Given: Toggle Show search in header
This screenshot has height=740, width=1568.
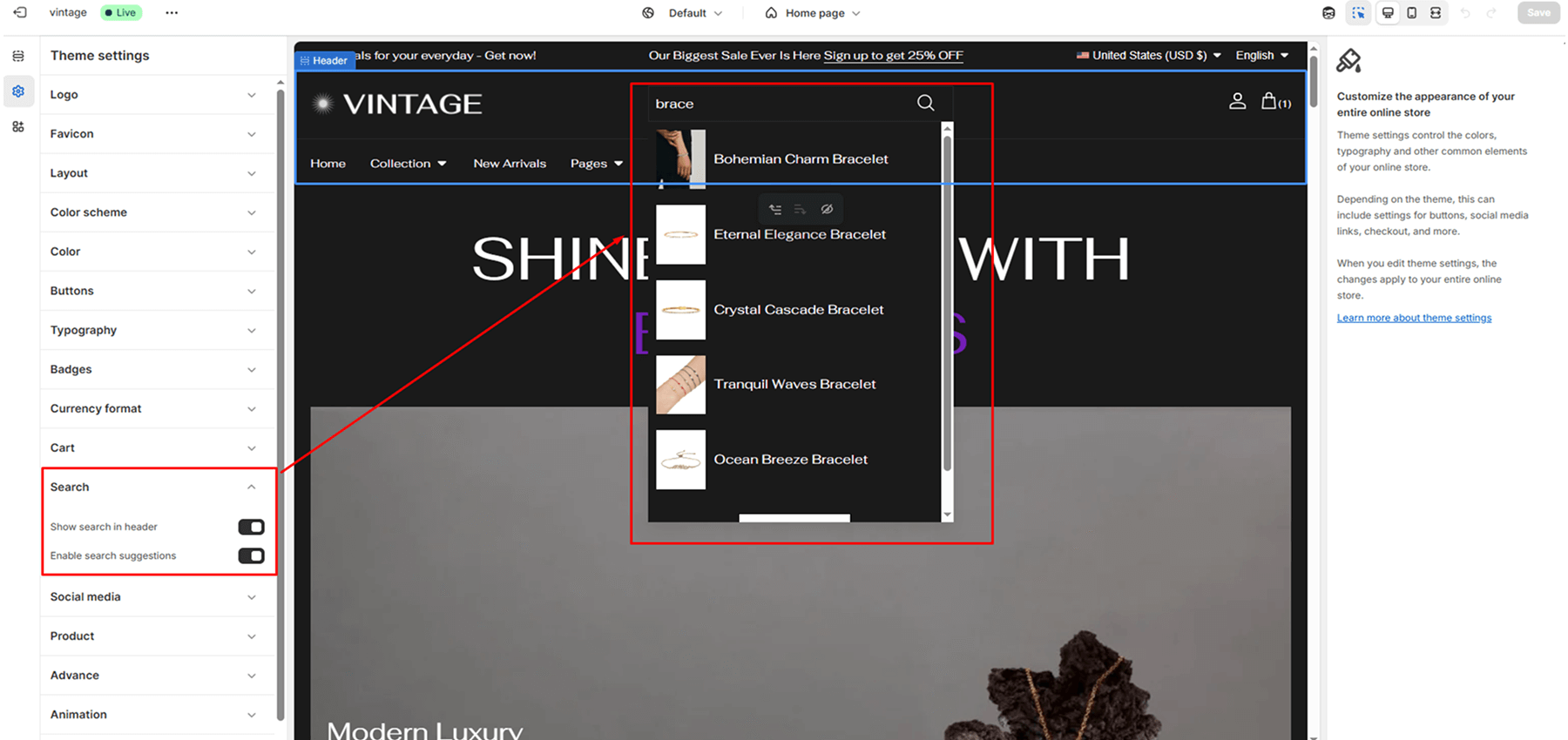Looking at the screenshot, I should (251, 527).
